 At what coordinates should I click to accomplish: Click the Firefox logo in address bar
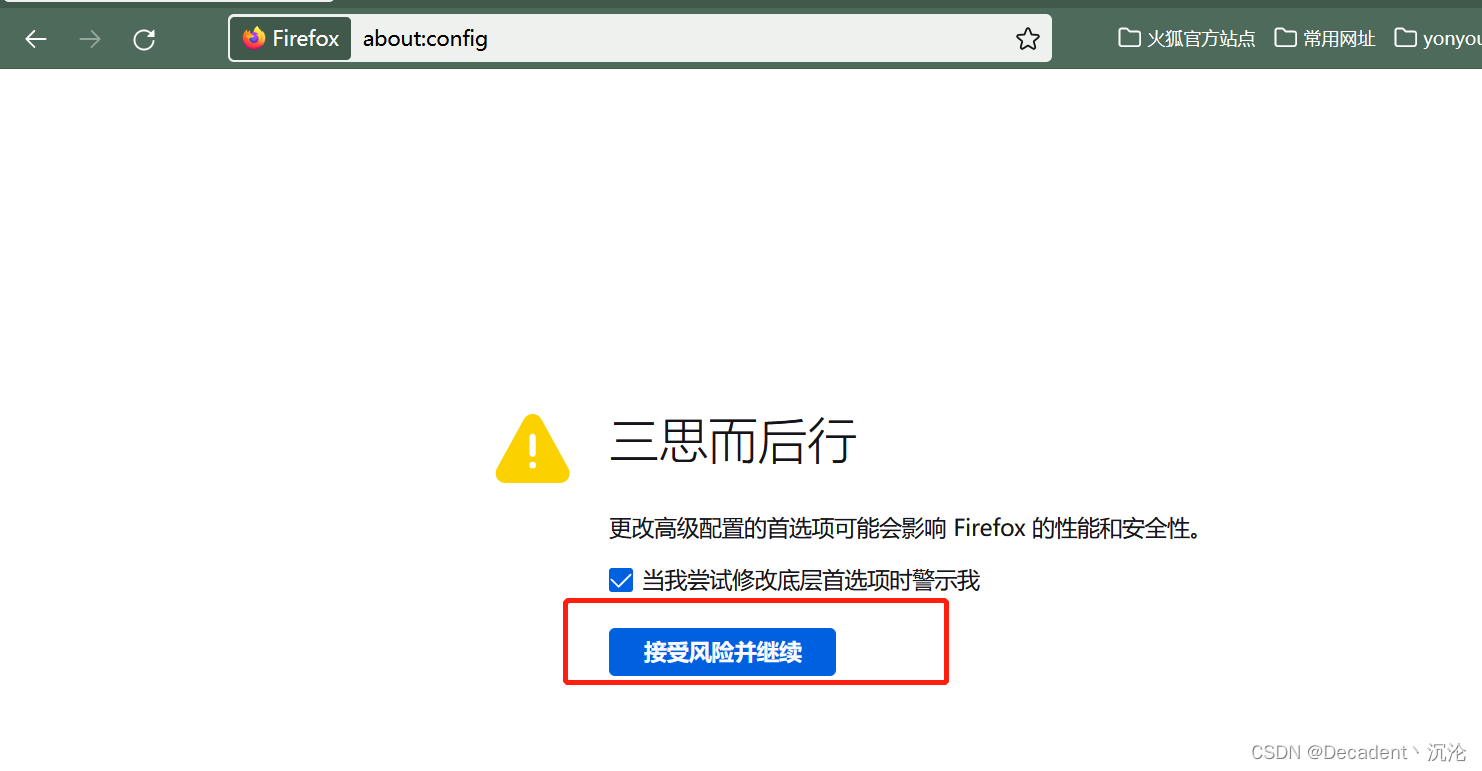254,38
